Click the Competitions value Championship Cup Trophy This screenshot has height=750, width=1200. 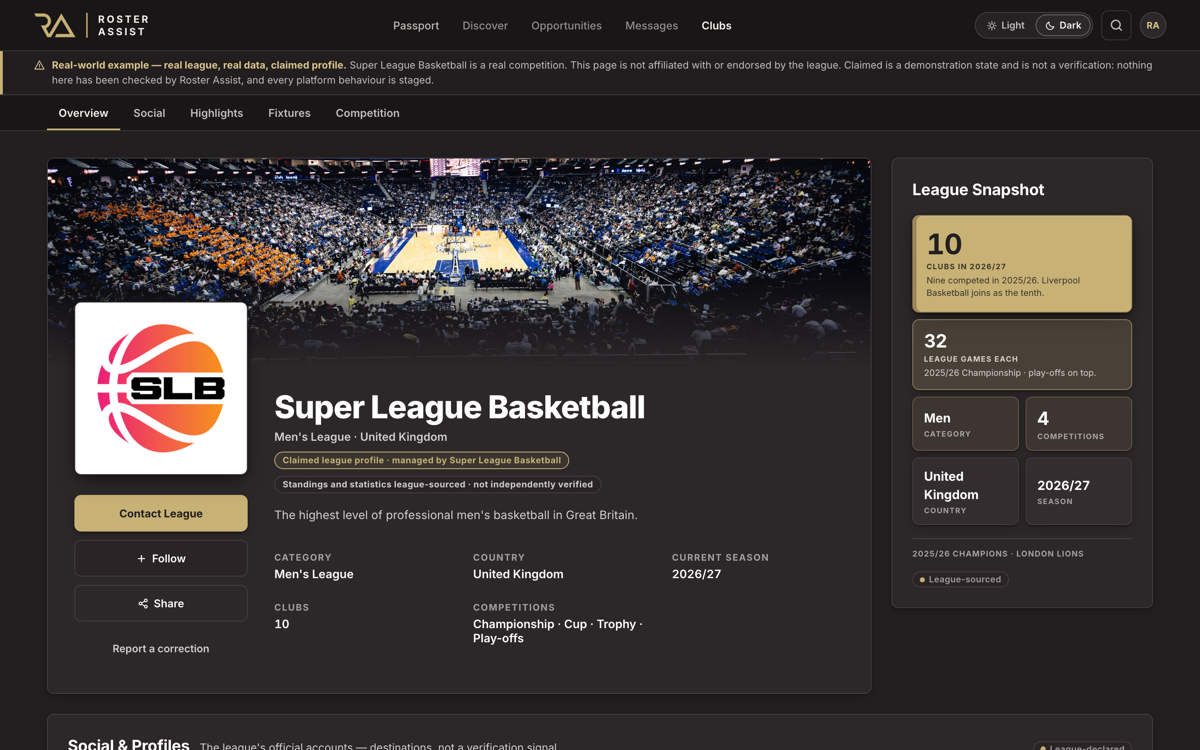[558, 631]
